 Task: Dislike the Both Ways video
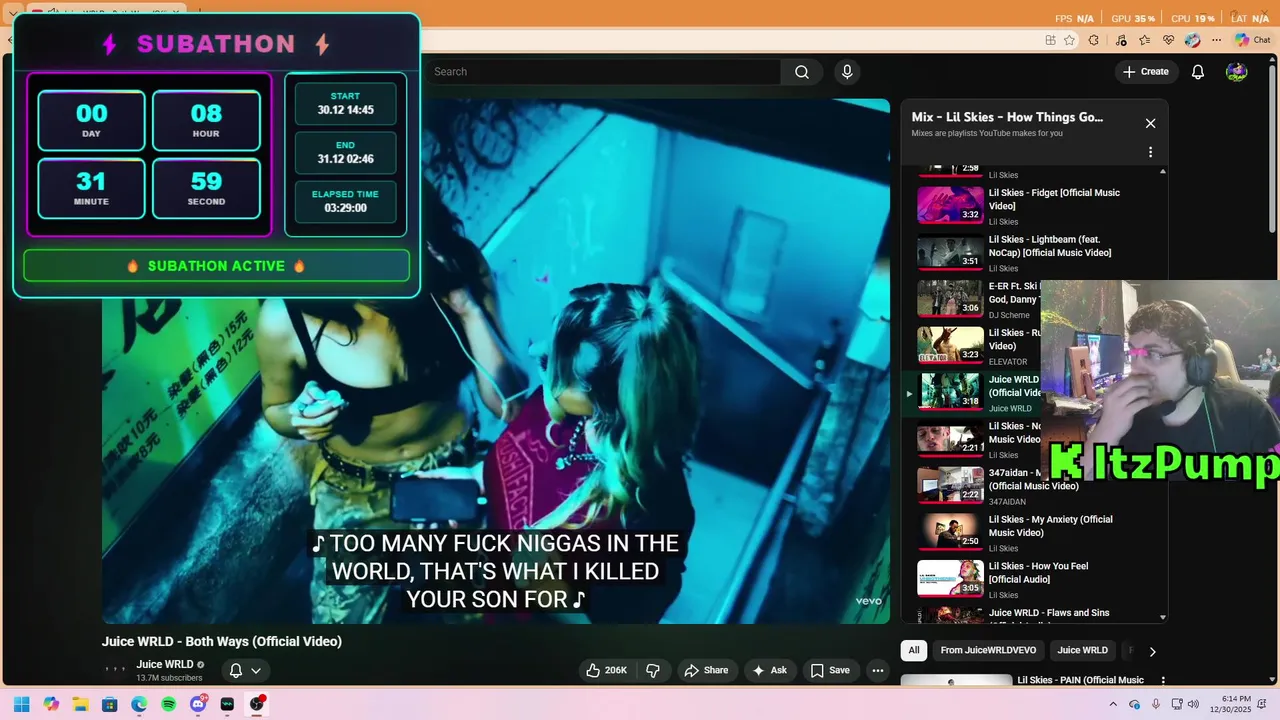point(653,670)
